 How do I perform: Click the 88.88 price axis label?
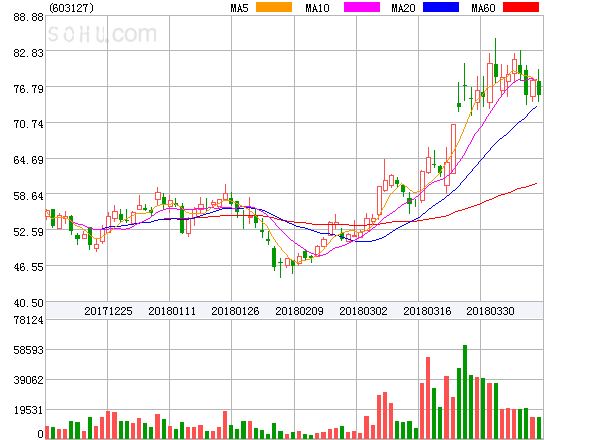[x=28, y=17]
